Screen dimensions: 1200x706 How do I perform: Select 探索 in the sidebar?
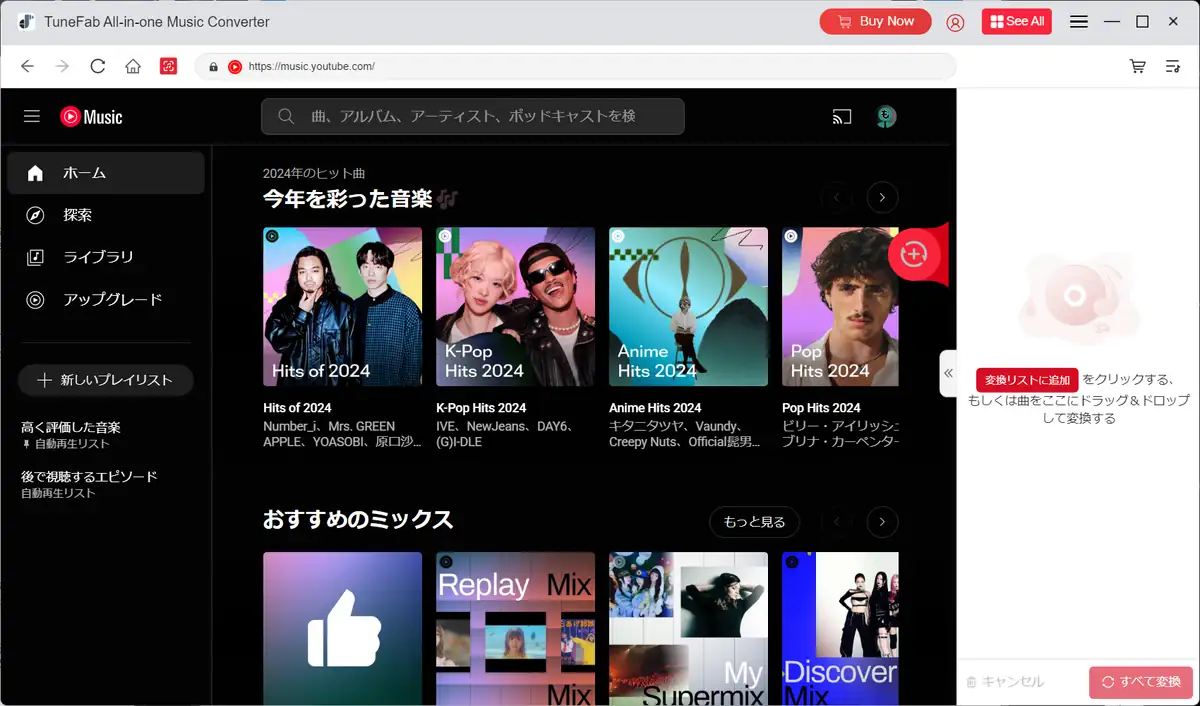click(x=105, y=215)
